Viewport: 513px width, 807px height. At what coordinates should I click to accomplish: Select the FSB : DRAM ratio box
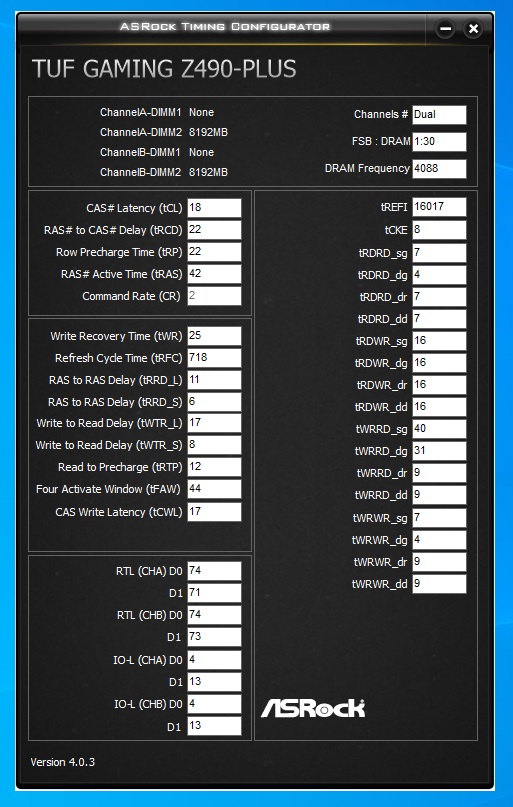click(x=439, y=142)
